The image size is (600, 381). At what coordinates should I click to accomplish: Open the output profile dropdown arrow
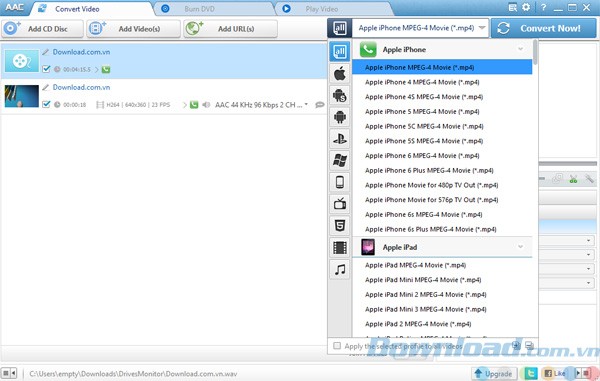point(482,28)
